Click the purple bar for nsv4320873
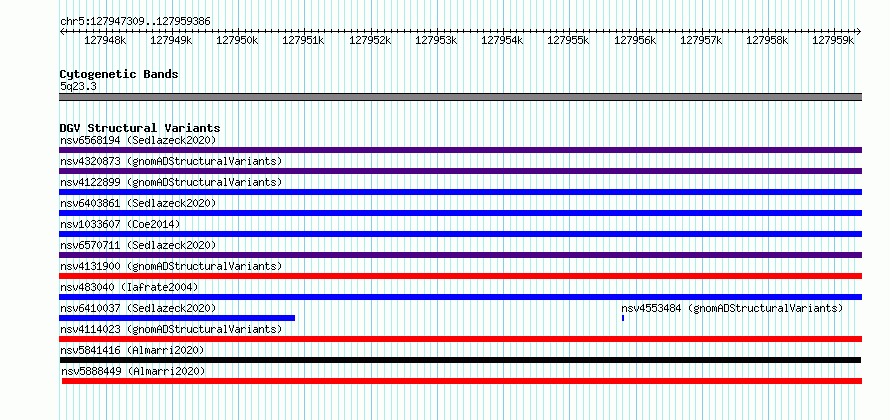The image size is (890, 420). tap(460, 171)
